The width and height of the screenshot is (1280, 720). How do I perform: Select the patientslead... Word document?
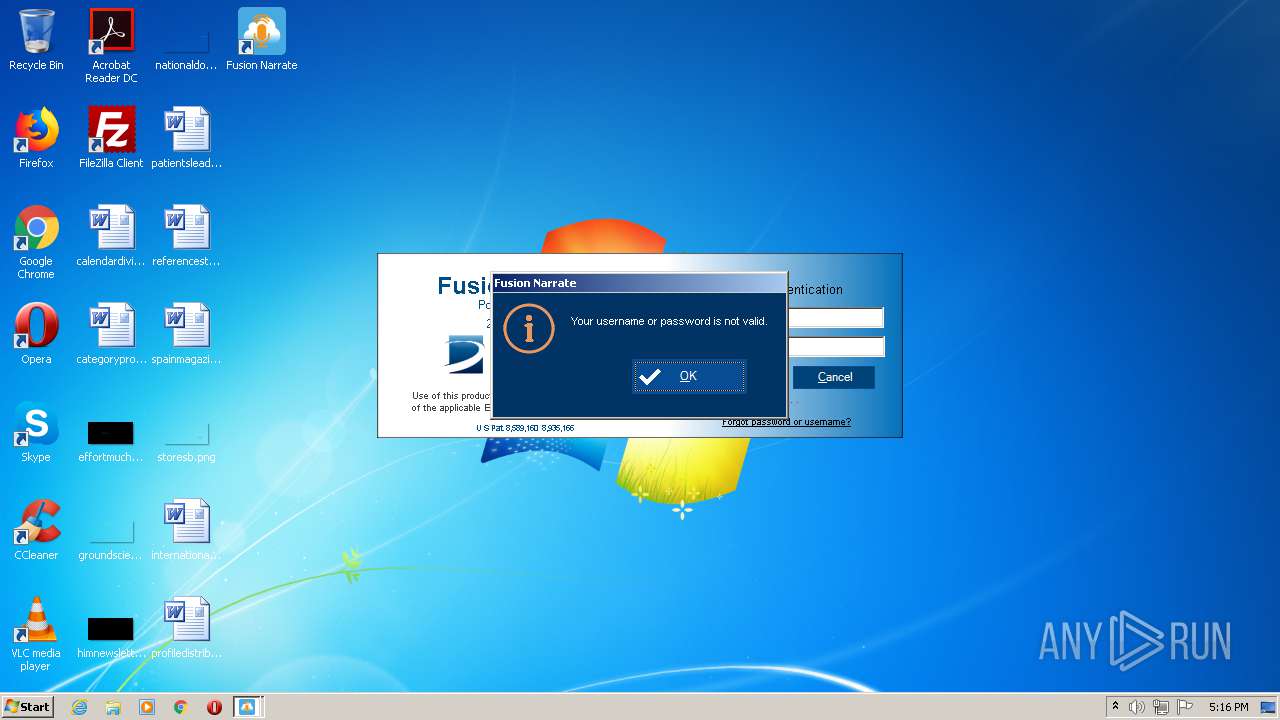point(187,138)
